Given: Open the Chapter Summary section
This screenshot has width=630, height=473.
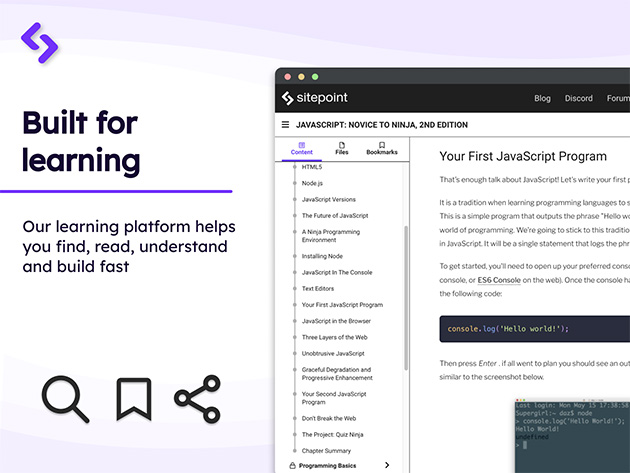Looking at the screenshot, I should pyautogui.click(x=326, y=451).
